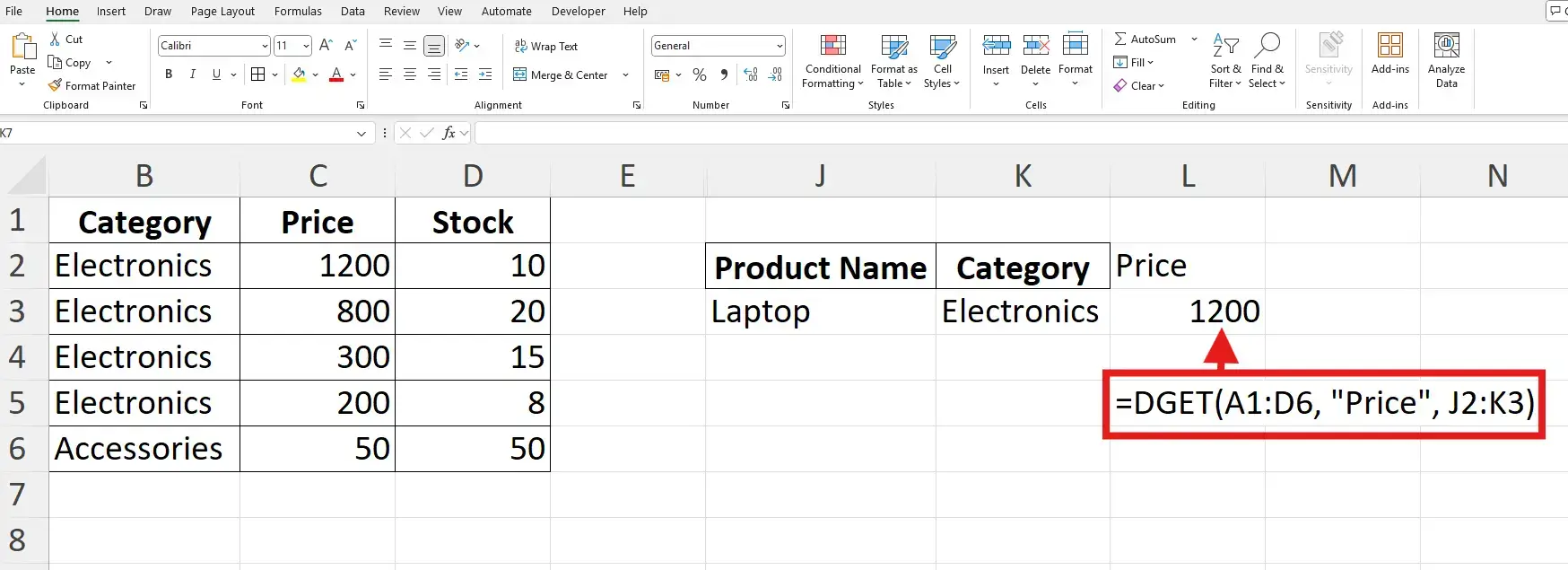This screenshot has height=570, width=1568.
Task: Apply the Borders icon to cells
Action: [258, 75]
